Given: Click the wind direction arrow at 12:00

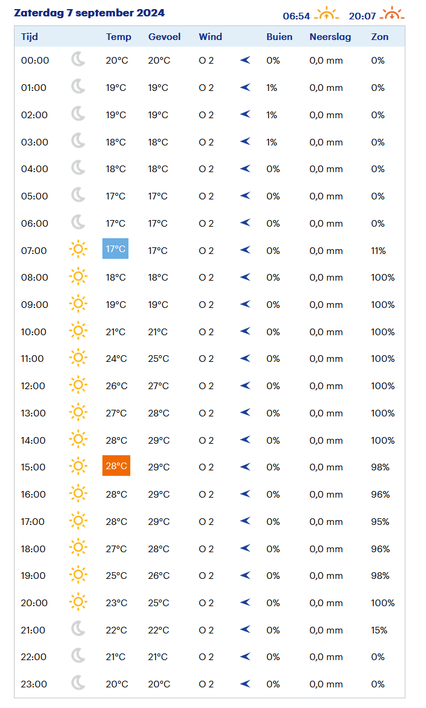Looking at the screenshot, I should (245, 385).
